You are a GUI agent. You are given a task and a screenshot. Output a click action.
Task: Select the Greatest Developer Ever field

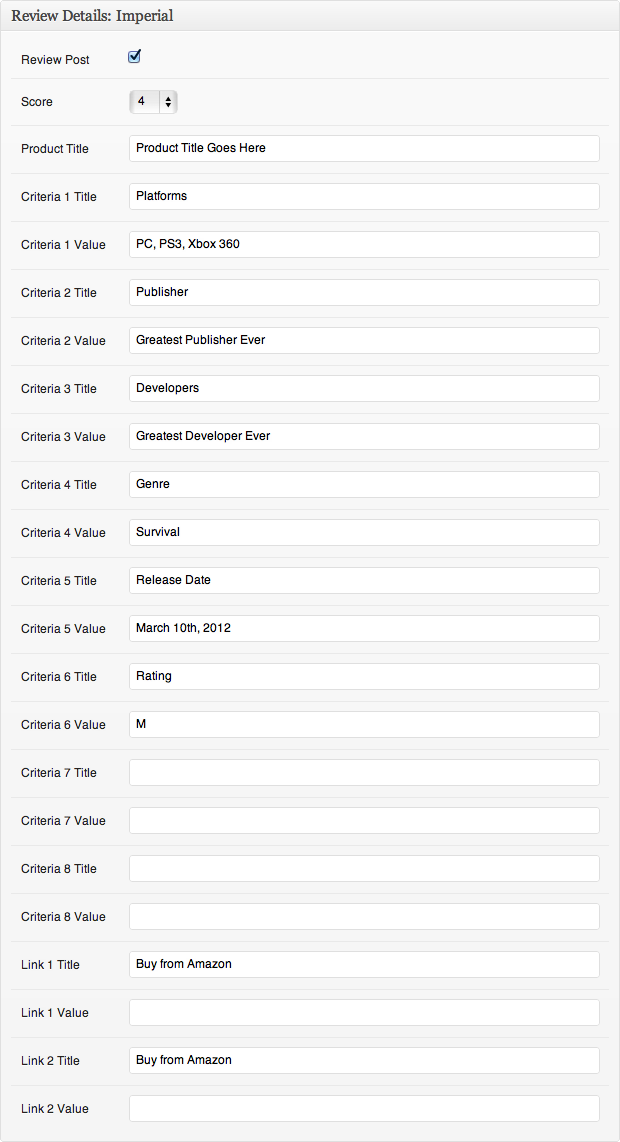coord(364,437)
